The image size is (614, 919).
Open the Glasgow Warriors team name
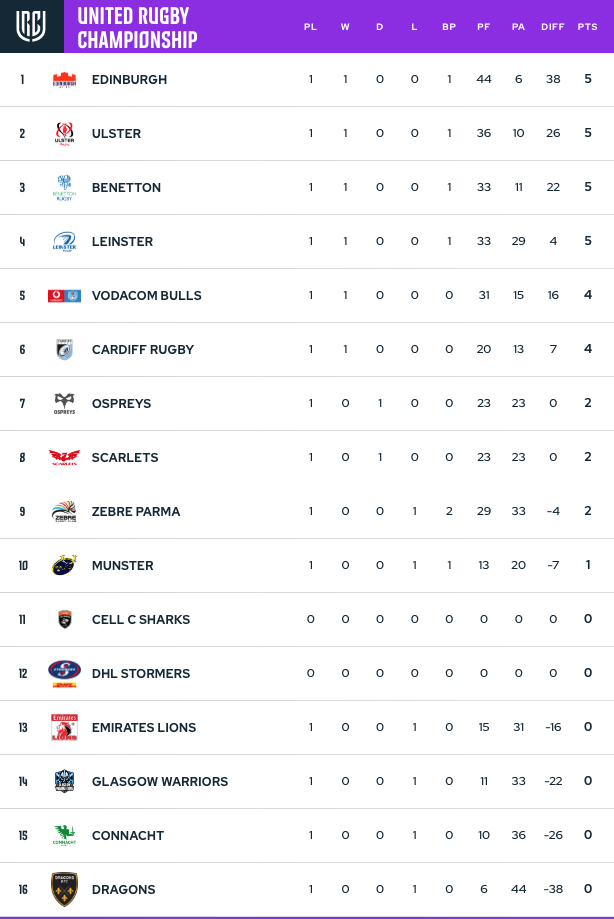(160, 781)
